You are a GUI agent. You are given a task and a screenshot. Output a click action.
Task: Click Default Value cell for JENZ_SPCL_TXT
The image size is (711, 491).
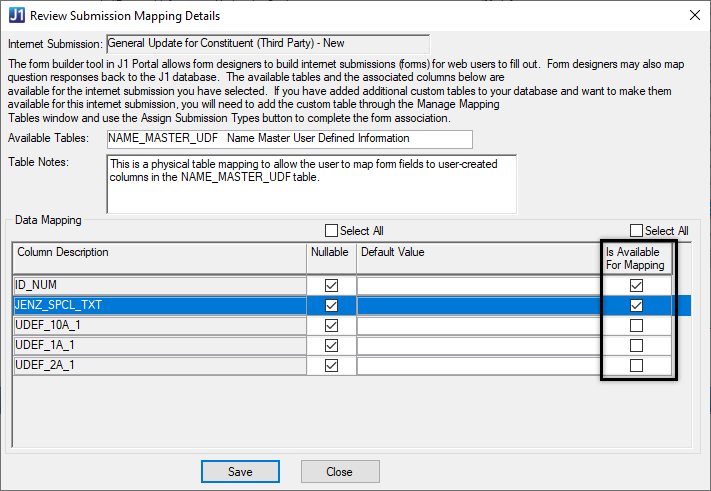point(479,306)
